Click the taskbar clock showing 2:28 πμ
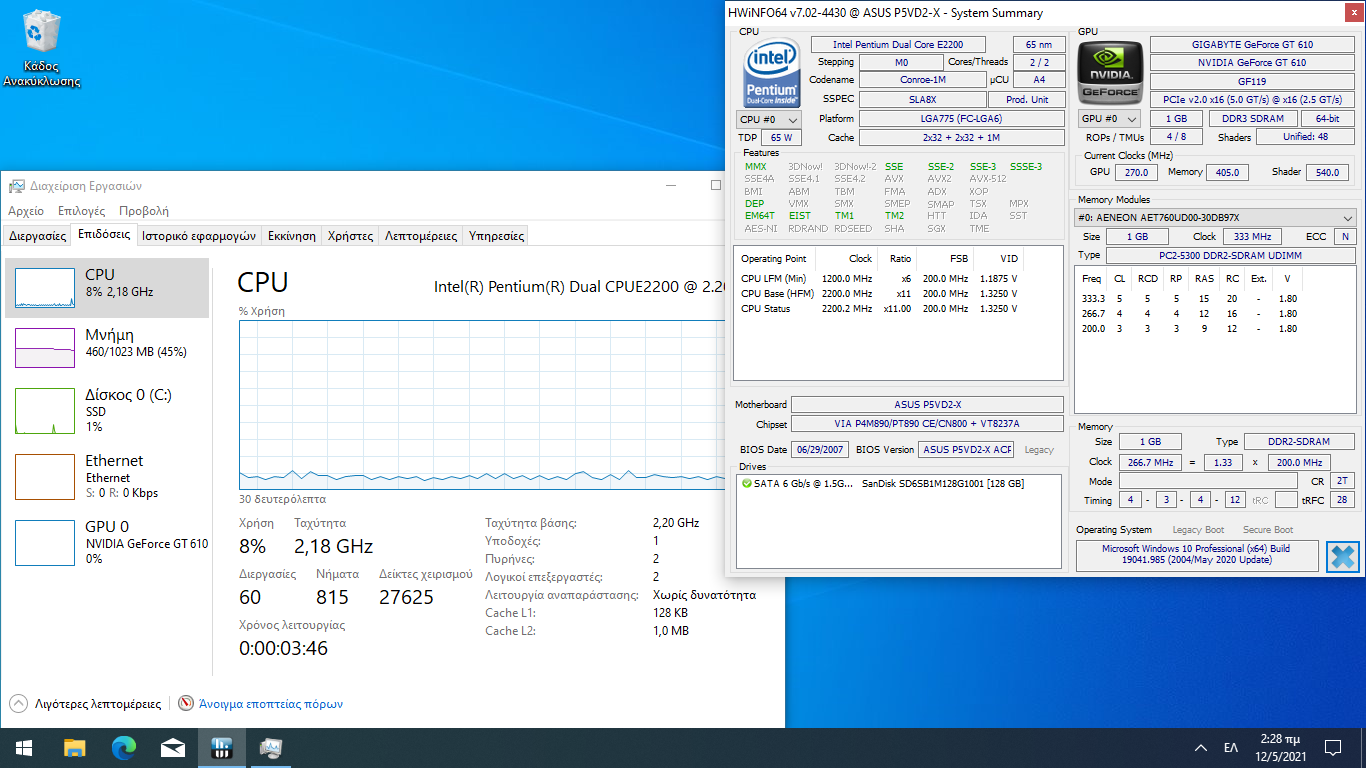 coord(1279,747)
